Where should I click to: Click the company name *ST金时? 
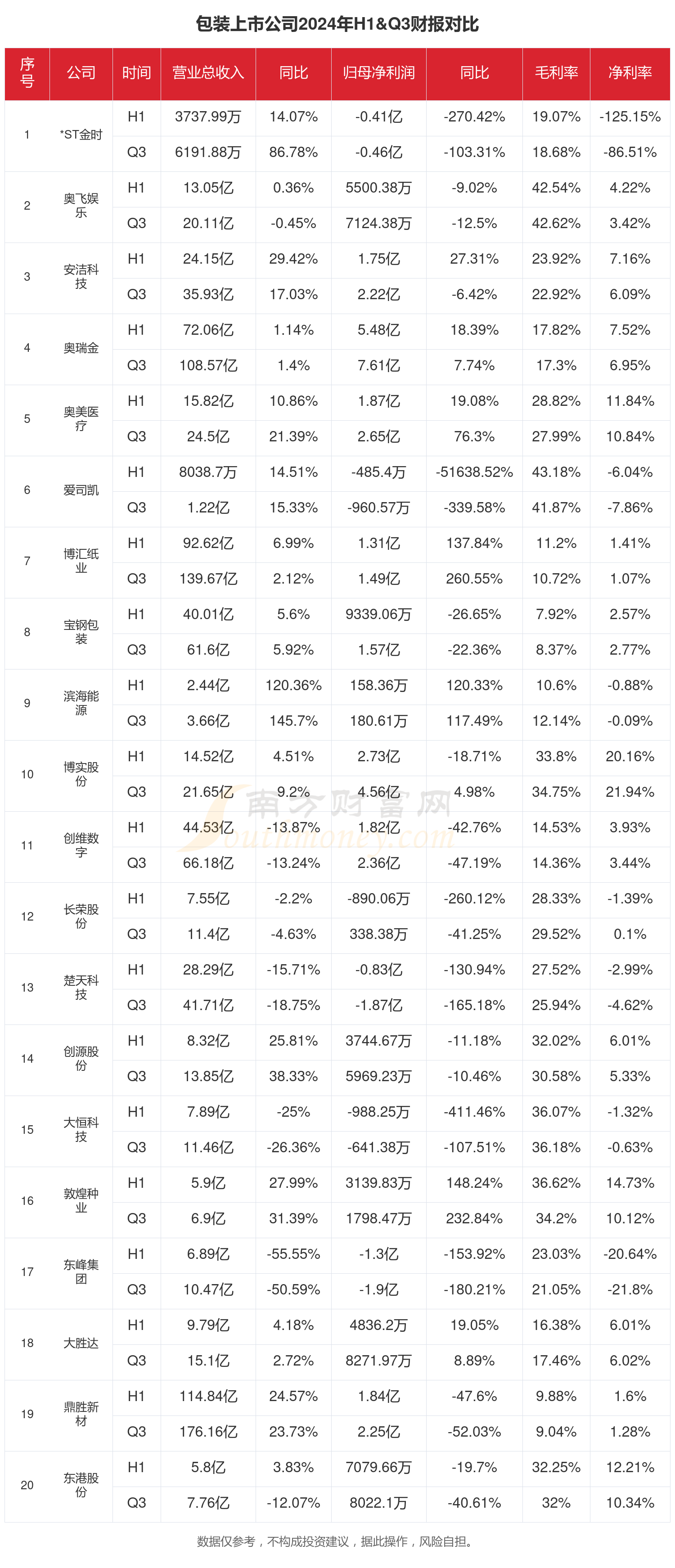tap(81, 135)
